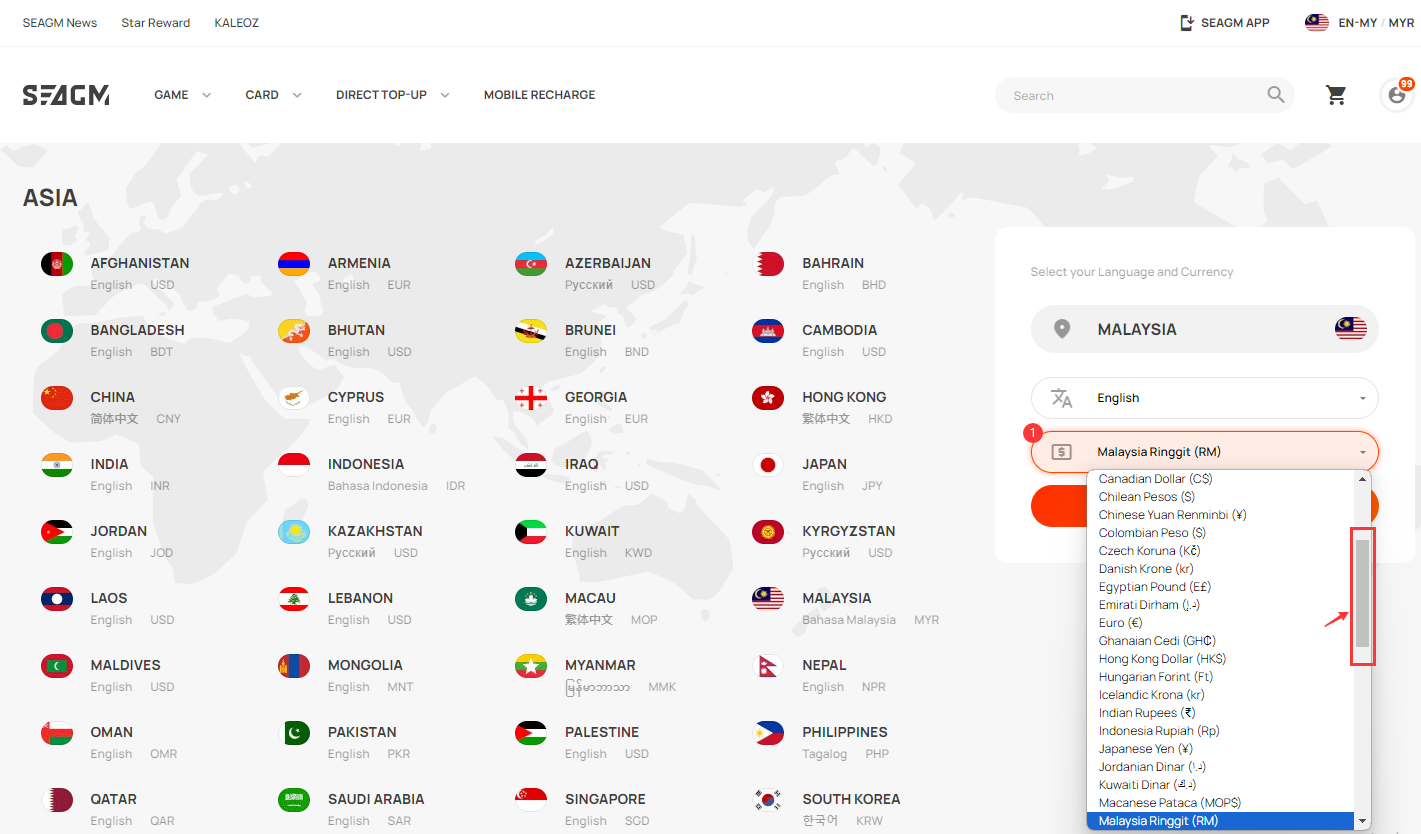Open SEAGM News link
1421x834 pixels.
click(x=60, y=23)
